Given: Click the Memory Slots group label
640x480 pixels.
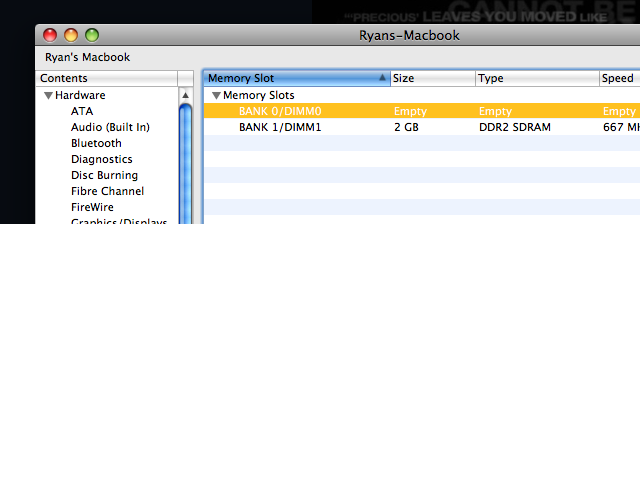Looking at the screenshot, I should click(x=258, y=96).
